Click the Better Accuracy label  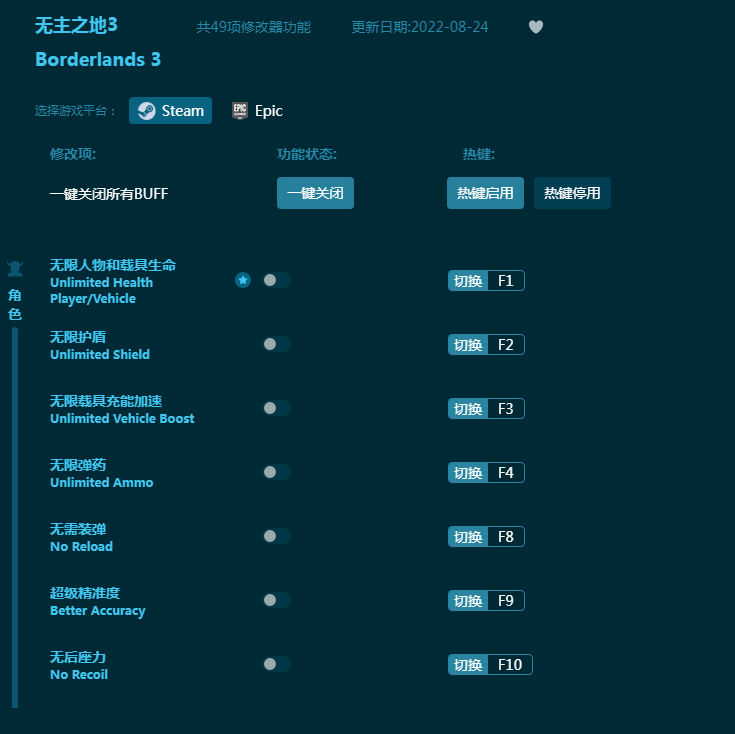click(98, 611)
